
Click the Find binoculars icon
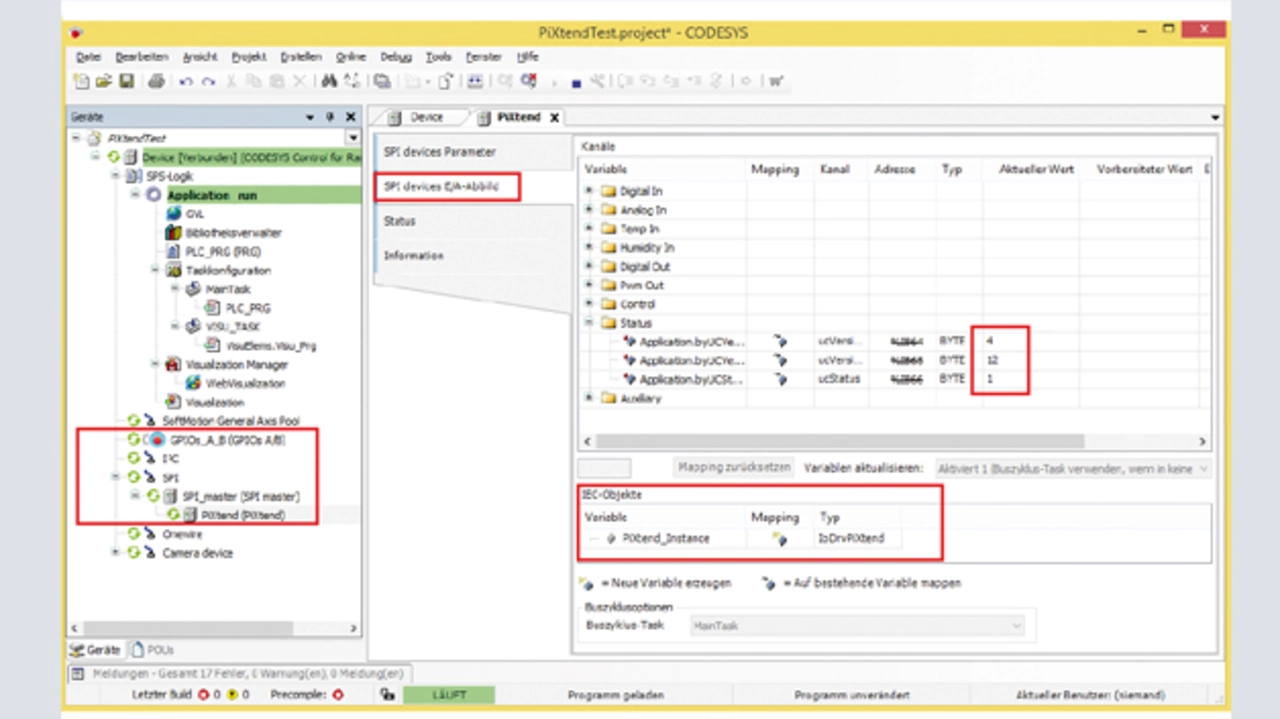pyautogui.click(x=329, y=82)
